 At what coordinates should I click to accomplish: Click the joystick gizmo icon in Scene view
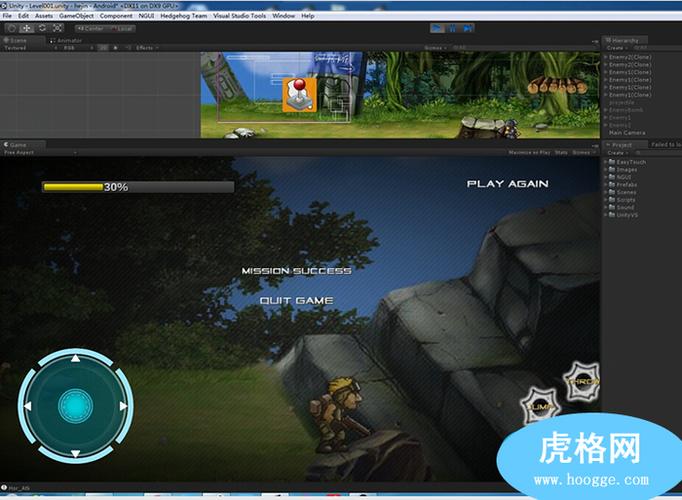click(x=298, y=93)
